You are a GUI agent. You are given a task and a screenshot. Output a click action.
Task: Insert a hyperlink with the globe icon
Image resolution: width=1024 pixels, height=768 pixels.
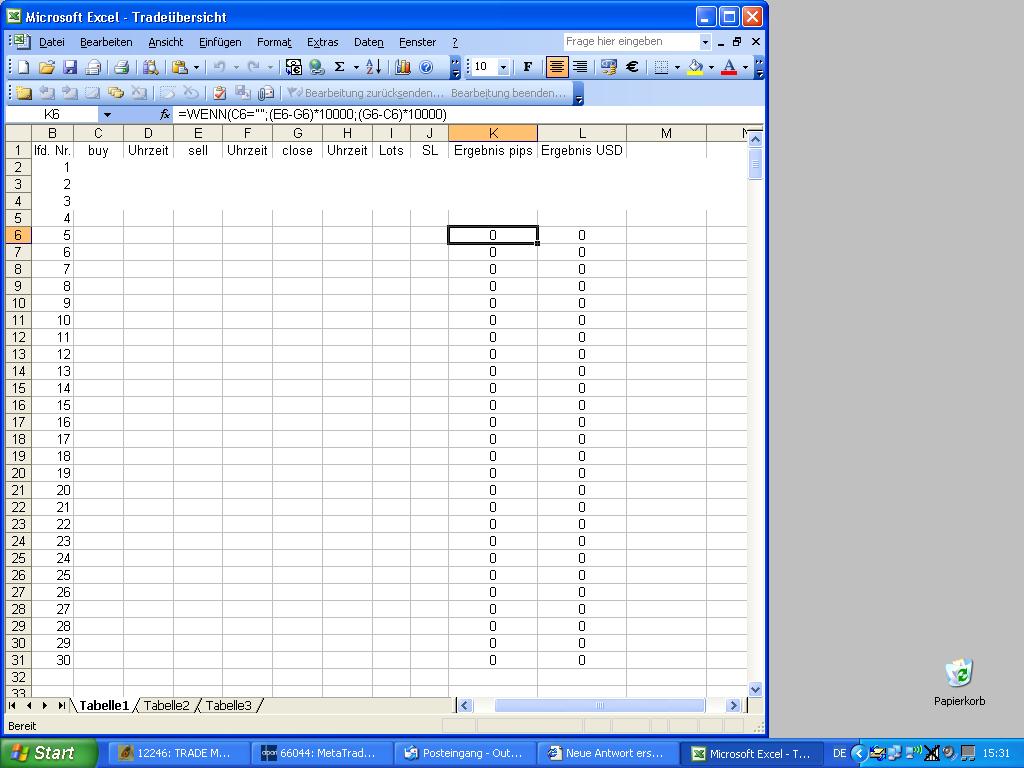click(x=317, y=67)
